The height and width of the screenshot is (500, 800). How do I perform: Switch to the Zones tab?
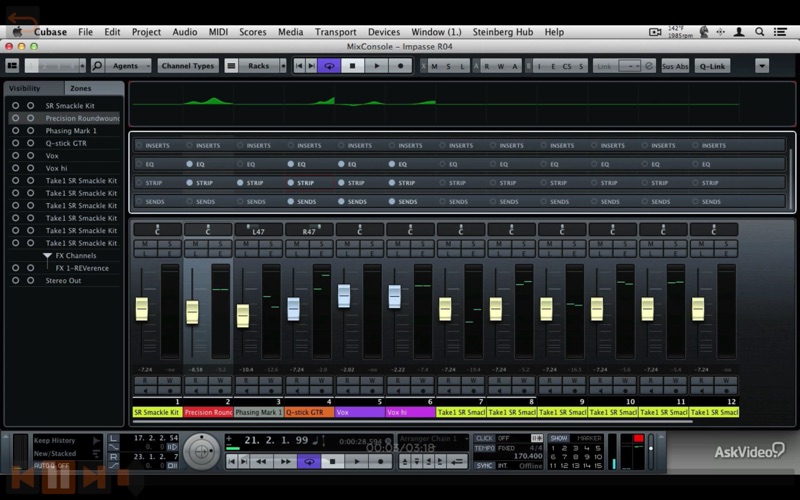click(x=94, y=88)
